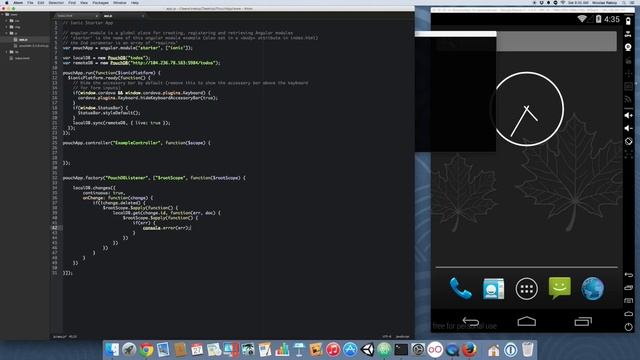The width and height of the screenshot is (640, 360).
Task: Expand the css folder in tree view
Action: click(7, 20)
